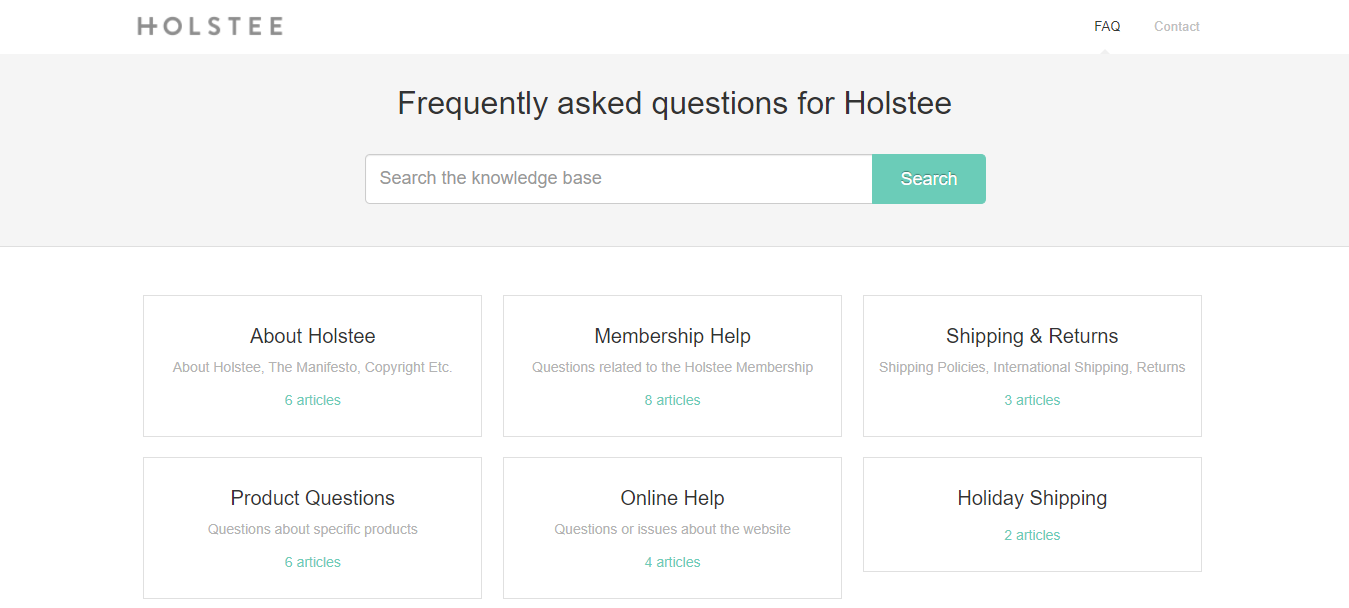Click '2 articles' under Holiday Shipping
1349x608 pixels.
(x=1032, y=535)
